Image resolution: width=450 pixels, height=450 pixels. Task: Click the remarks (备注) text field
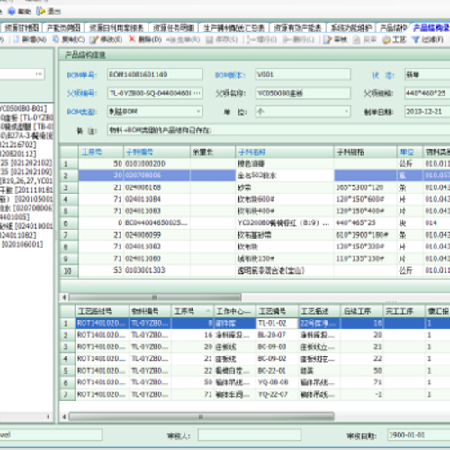coord(279,130)
